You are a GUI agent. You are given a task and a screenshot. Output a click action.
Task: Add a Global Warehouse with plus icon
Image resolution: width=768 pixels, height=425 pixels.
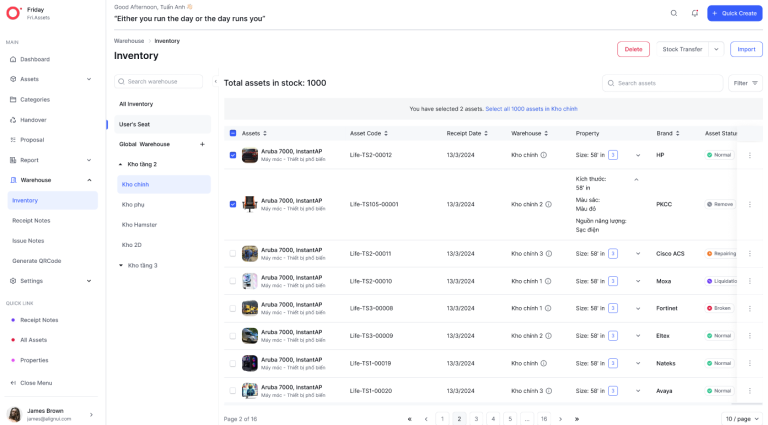coord(202,144)
